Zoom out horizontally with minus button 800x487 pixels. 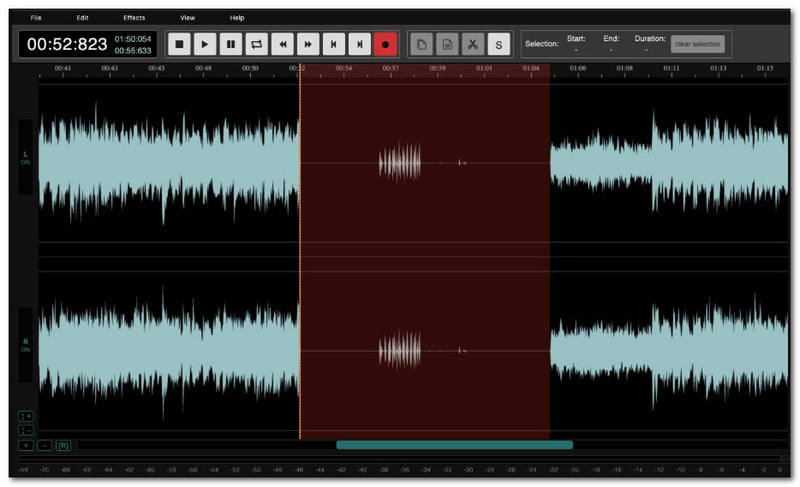click(44, 446)
